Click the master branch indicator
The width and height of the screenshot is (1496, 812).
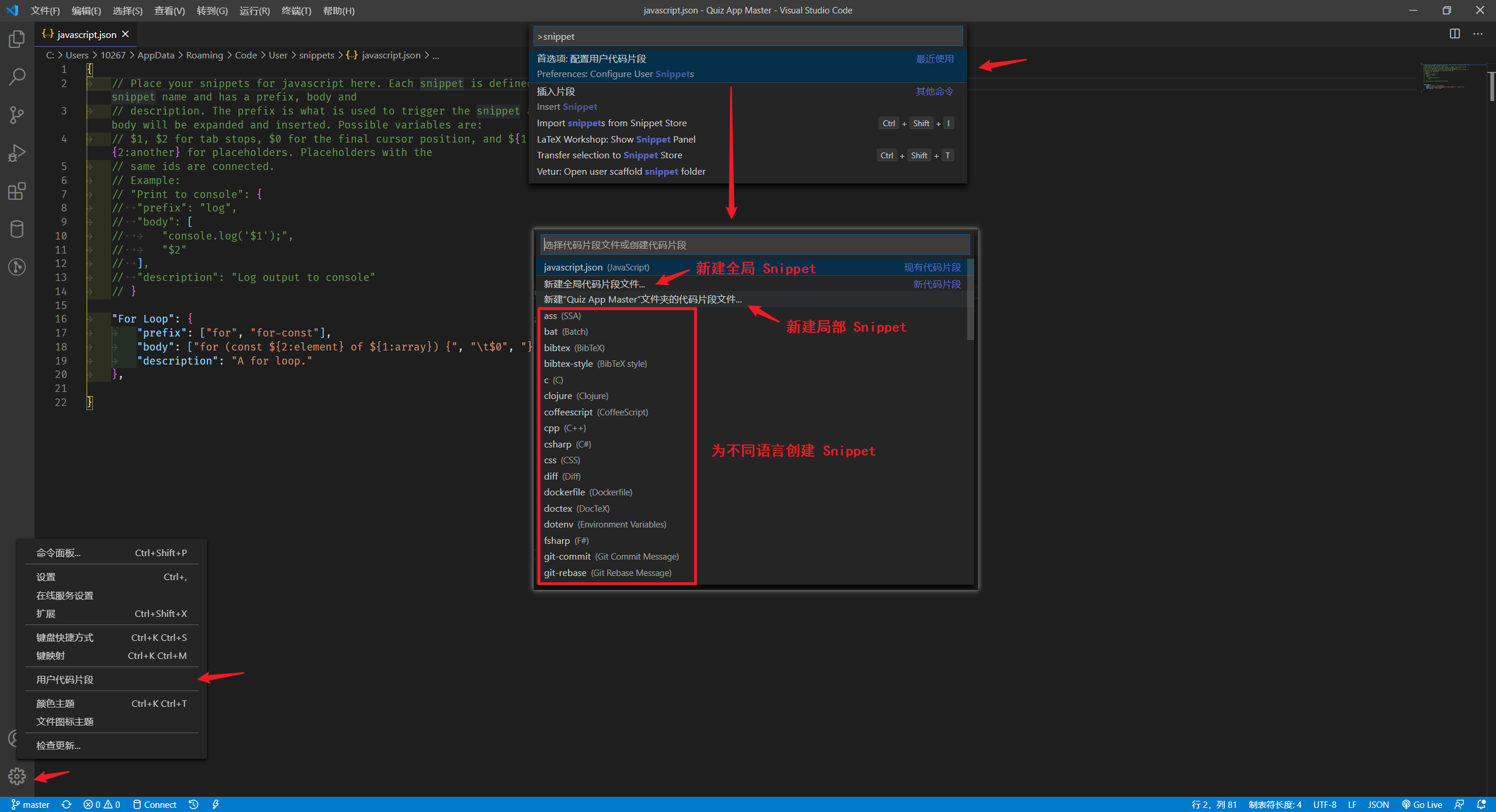30,804
